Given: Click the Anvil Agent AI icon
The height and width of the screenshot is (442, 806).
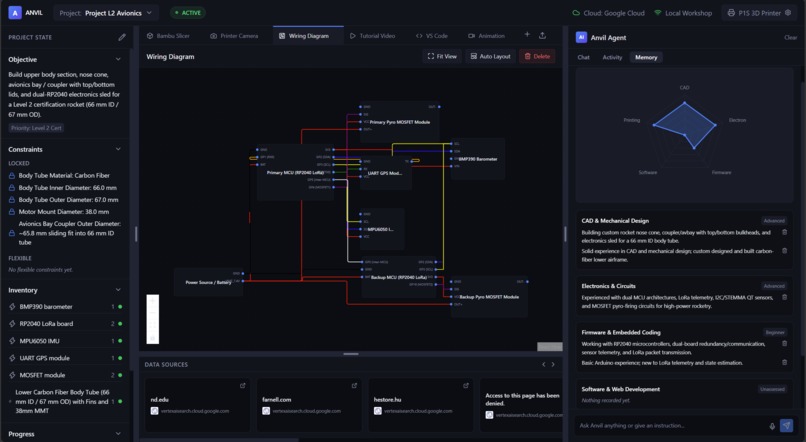Looking at the screenshot, I should click(581, 37).
